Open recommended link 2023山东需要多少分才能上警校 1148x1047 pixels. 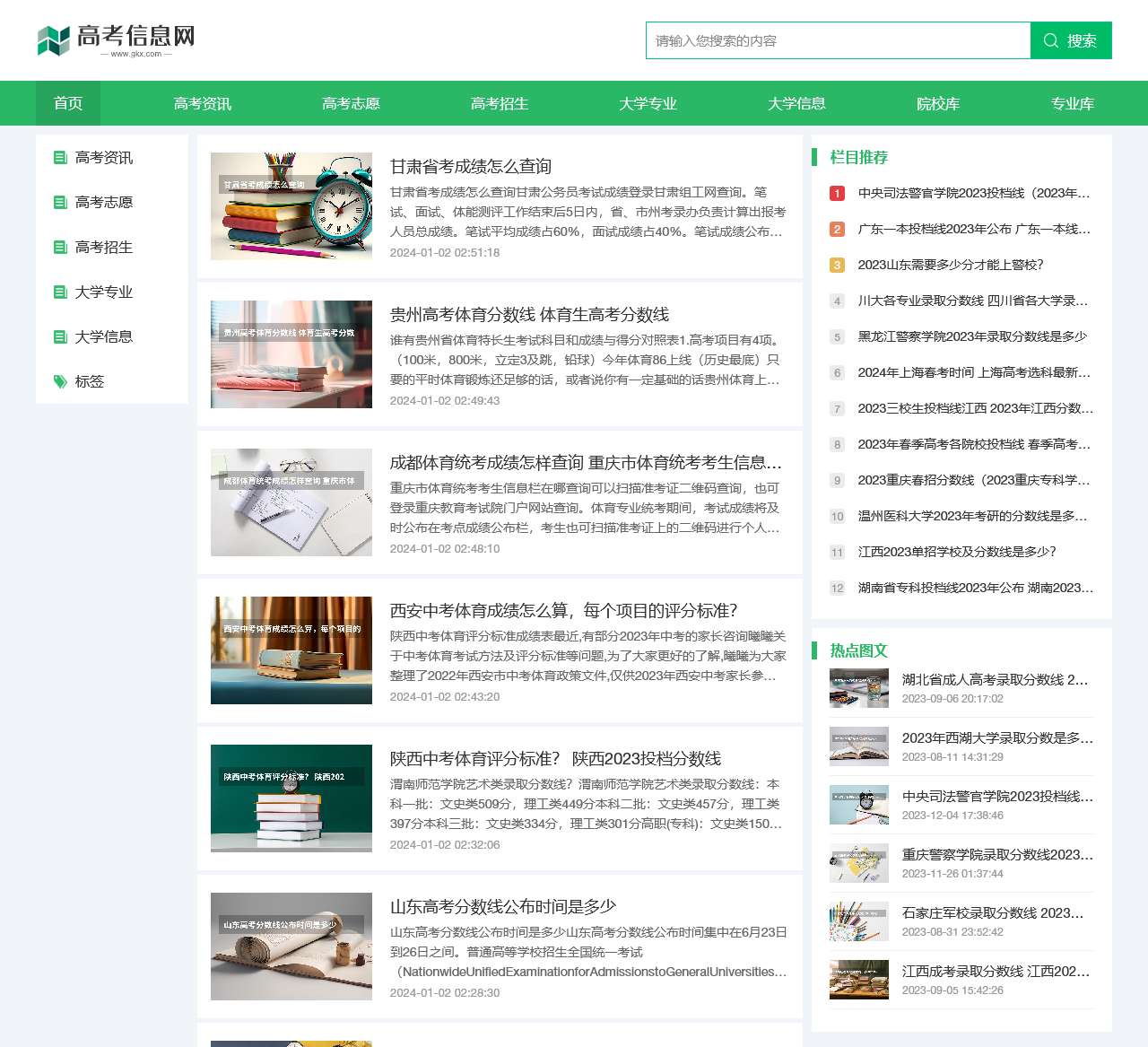coord(950,265)
